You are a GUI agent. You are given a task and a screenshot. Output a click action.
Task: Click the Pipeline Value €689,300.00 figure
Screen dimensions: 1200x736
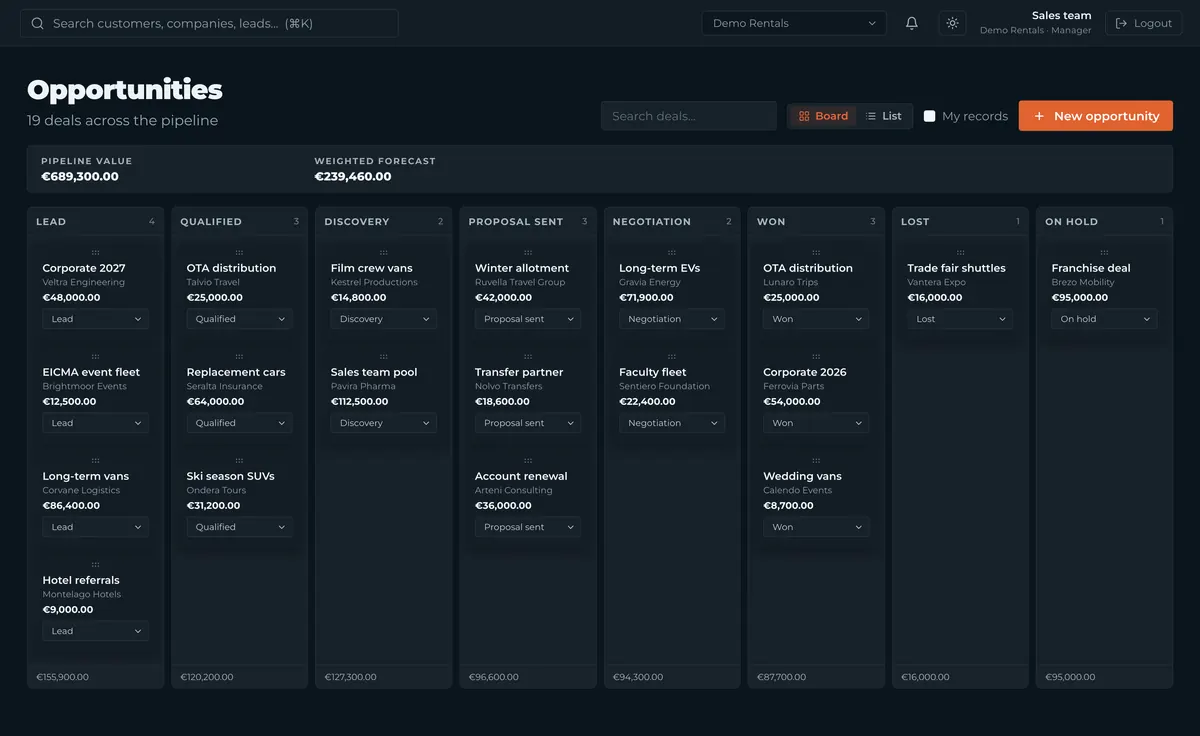pos(80,176)
